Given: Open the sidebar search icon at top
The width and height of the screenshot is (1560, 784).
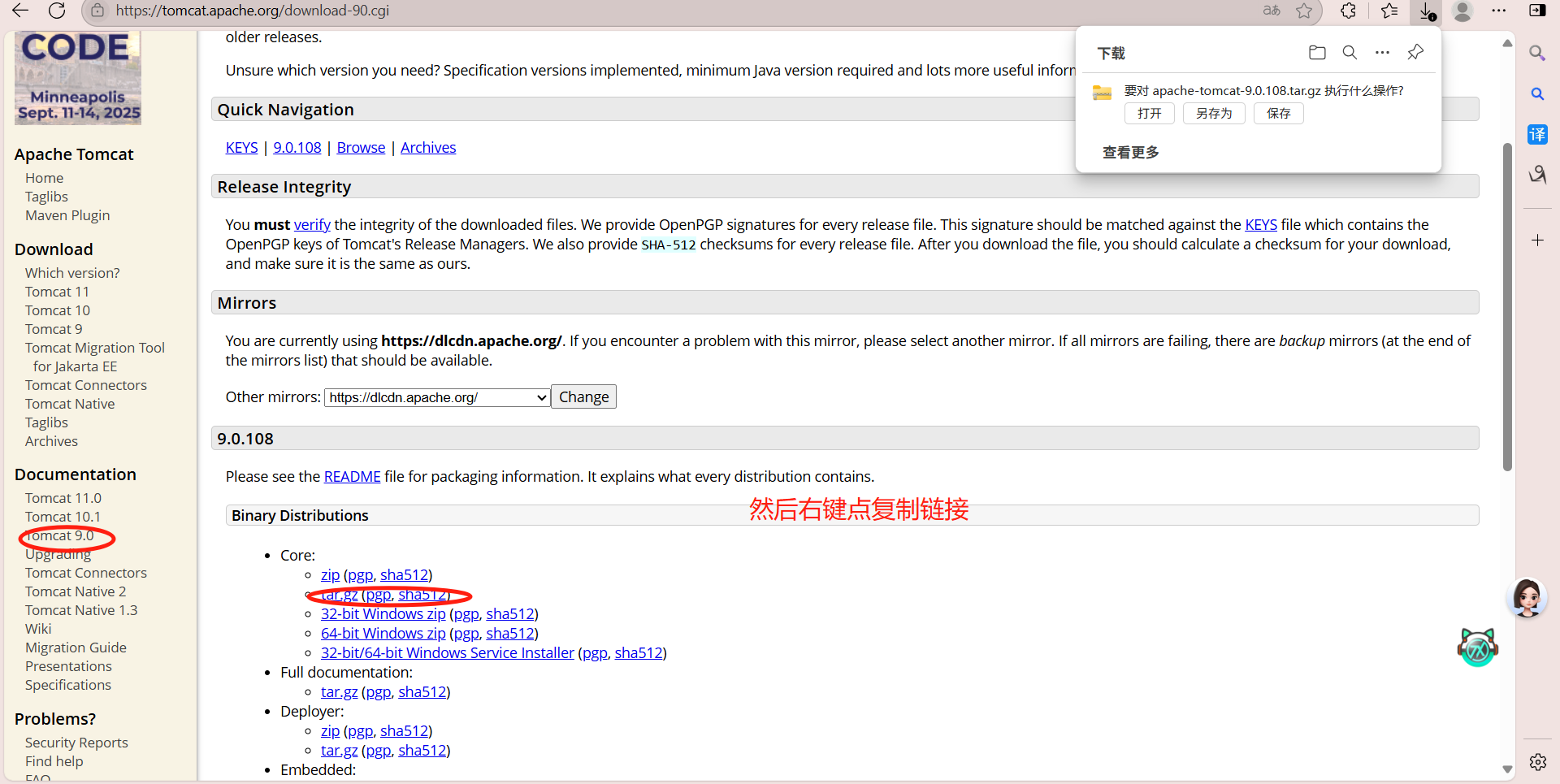Looking at the screenshot, I should [x=1536, y=53].
